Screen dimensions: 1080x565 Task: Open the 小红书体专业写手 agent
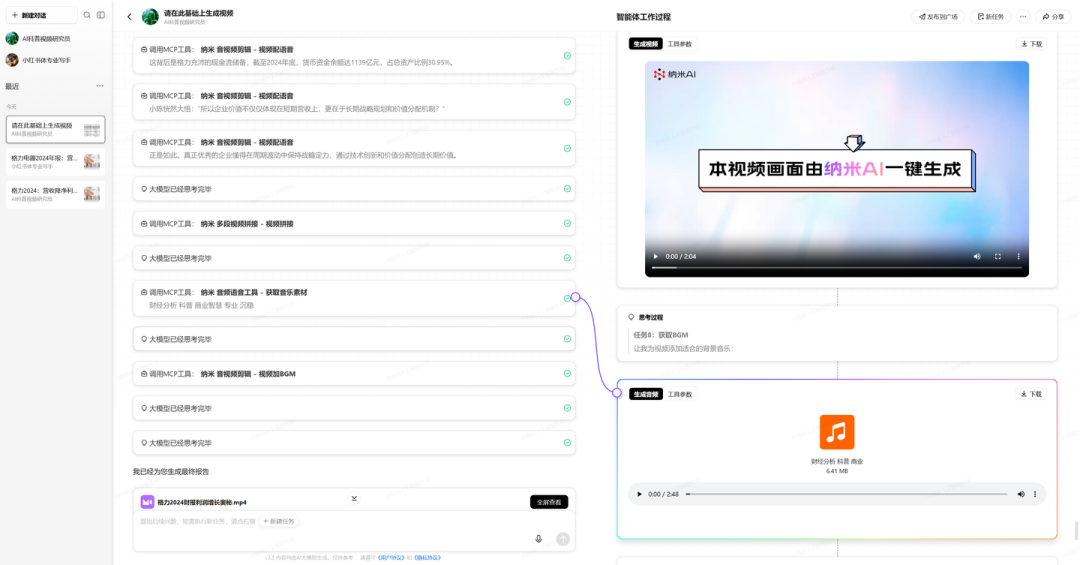click(x=45, y=60)
